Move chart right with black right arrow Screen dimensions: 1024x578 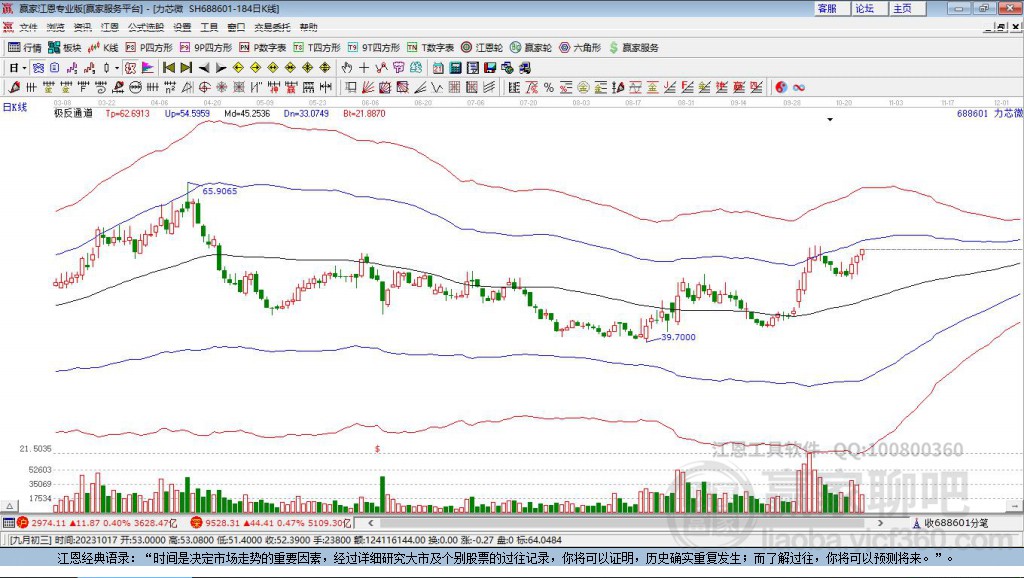221,68
